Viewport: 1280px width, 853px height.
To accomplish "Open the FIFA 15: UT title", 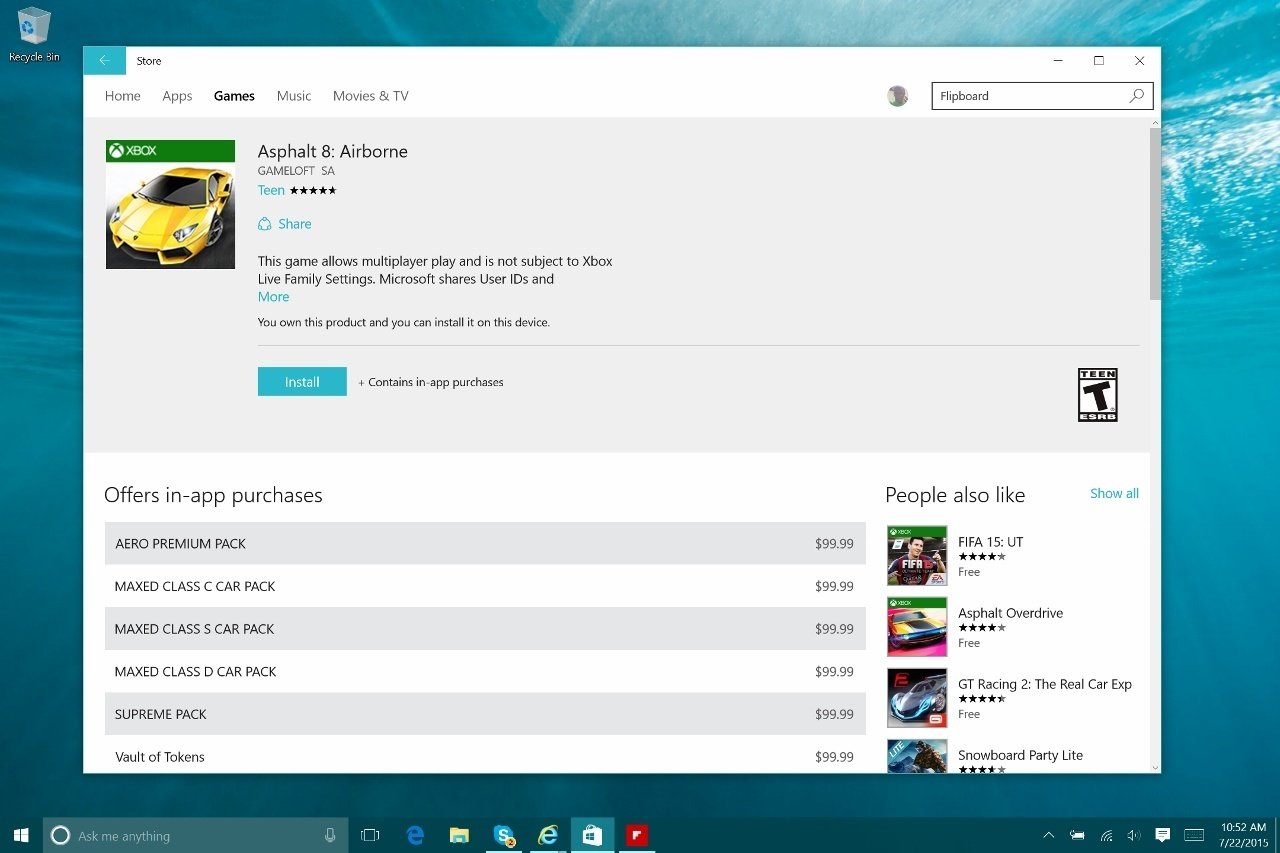I will tap(990, 542).
